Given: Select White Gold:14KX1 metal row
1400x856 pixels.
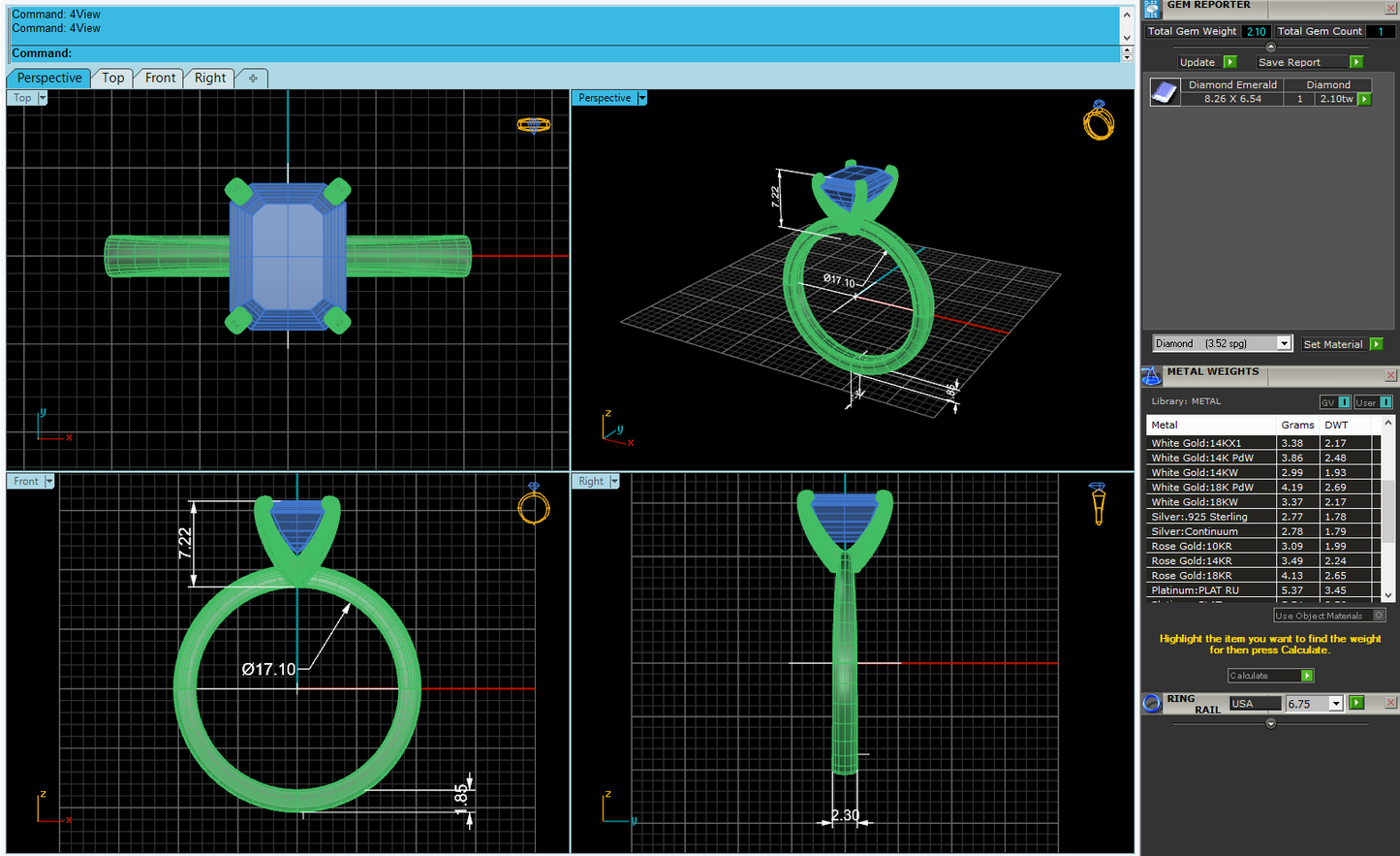Looking at the screenshot, I should pyautogui.click(x=1263, y=443).
